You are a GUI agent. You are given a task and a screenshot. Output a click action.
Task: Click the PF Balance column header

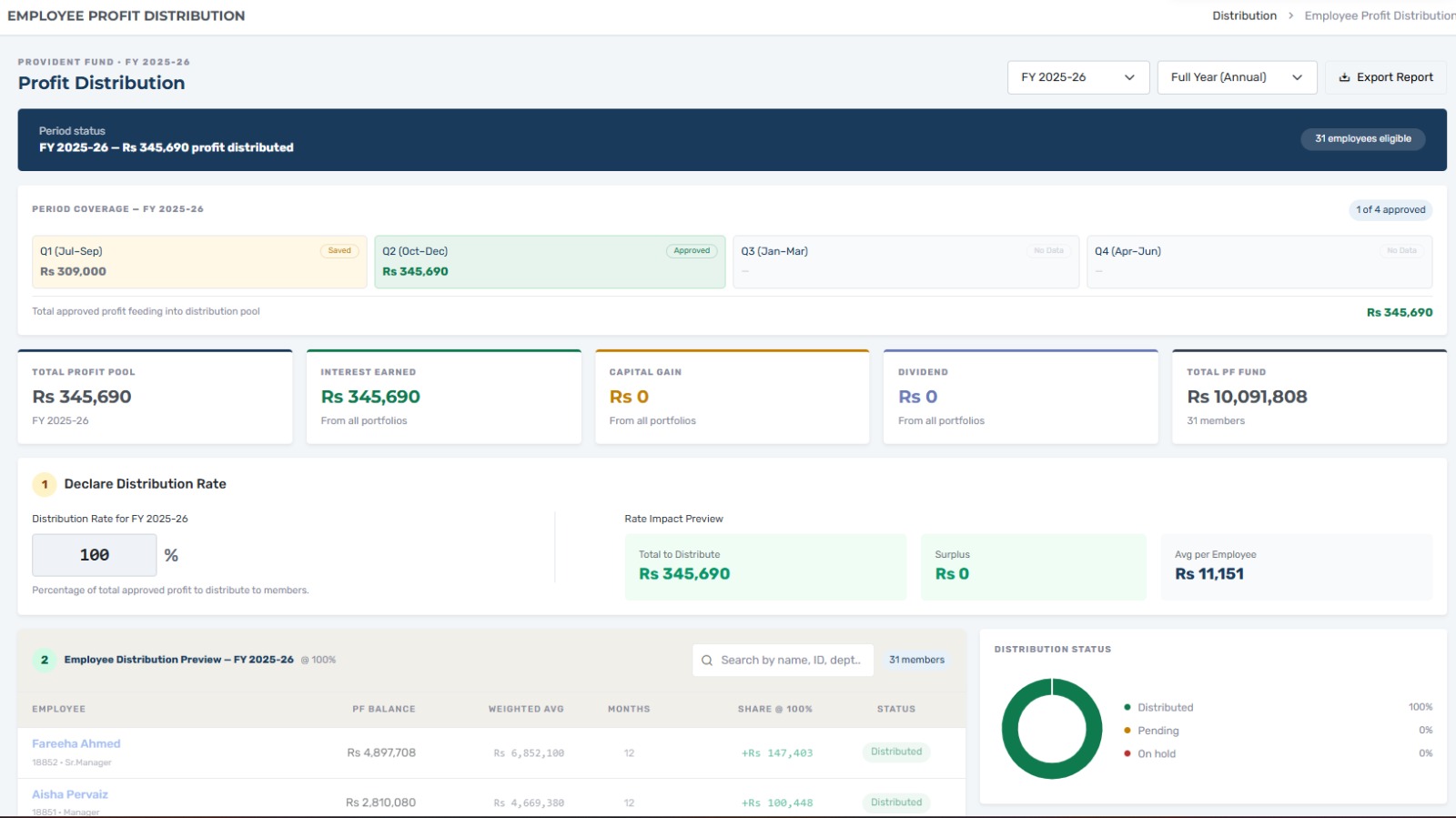[x=384, y=709]
